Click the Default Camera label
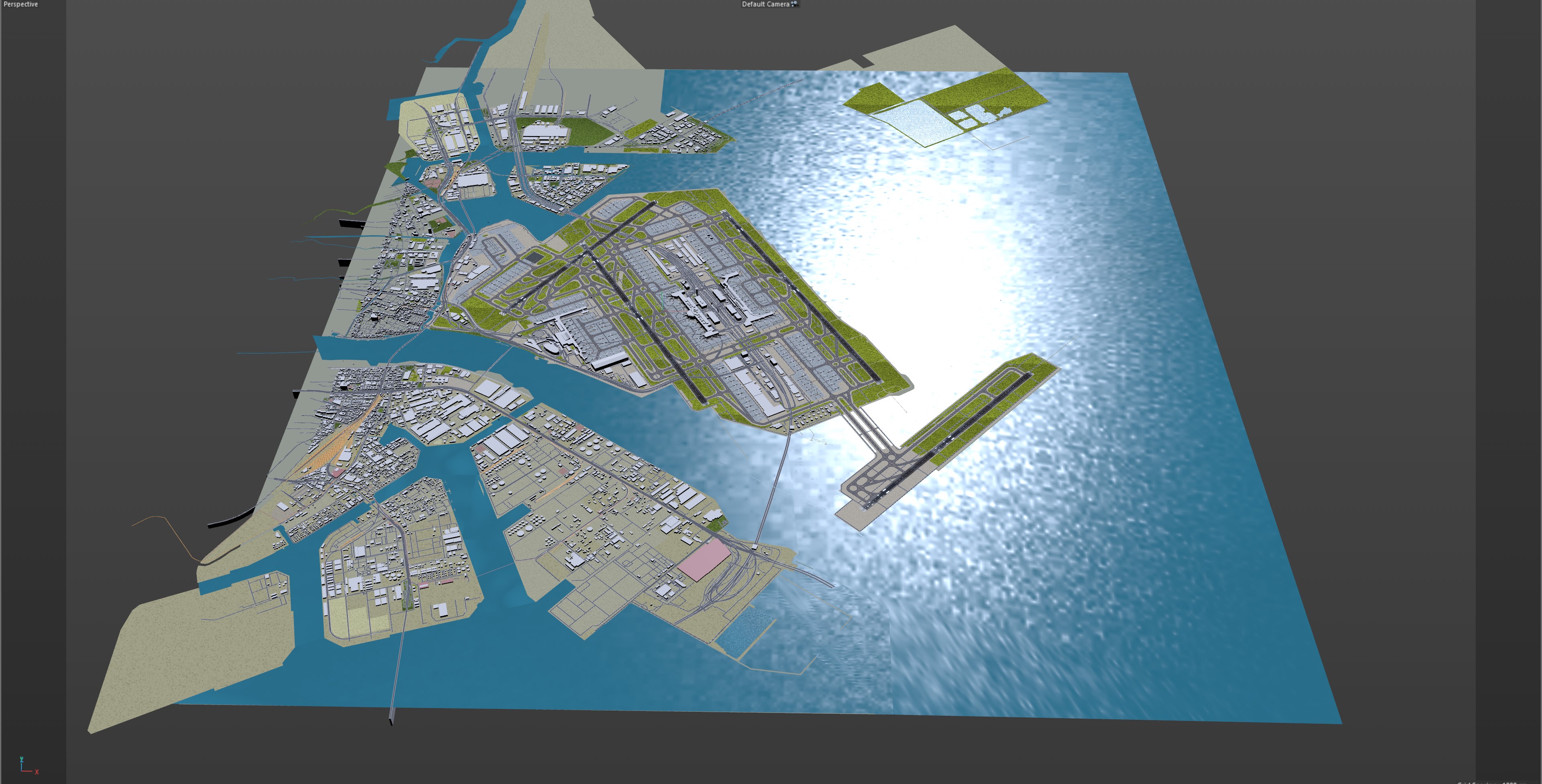 click(x=765, y=4)
